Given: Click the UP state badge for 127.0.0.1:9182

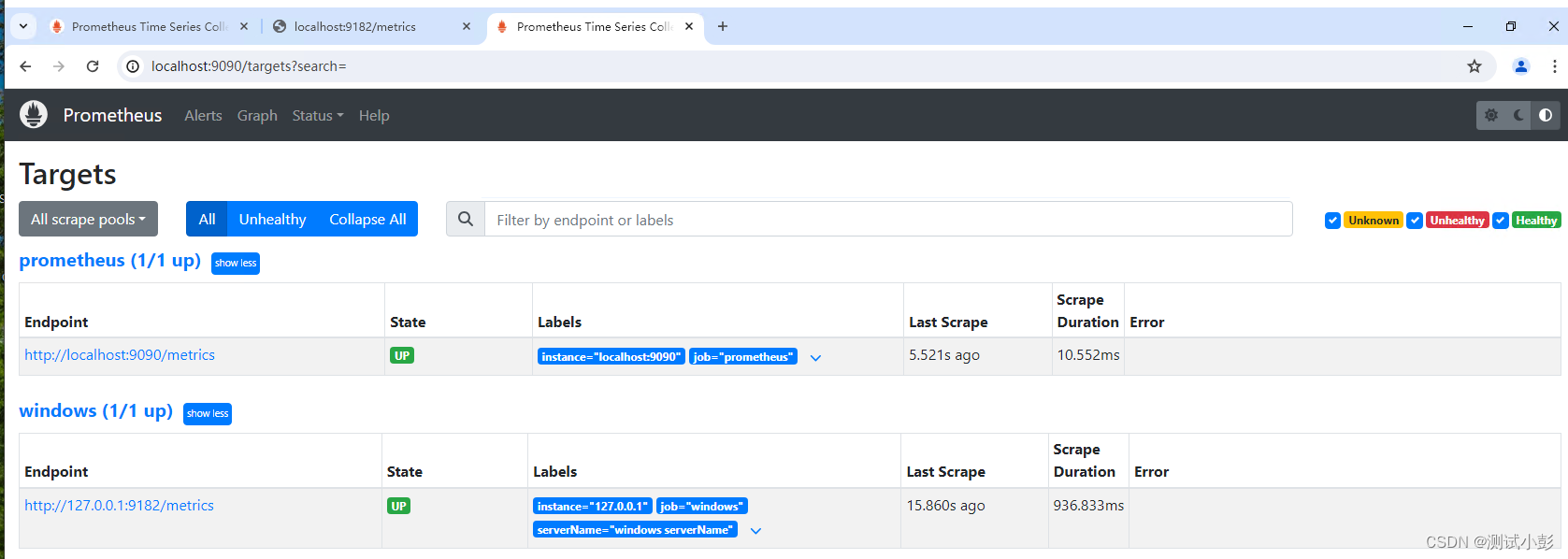Looking at the screenshot, I should 399,506.
